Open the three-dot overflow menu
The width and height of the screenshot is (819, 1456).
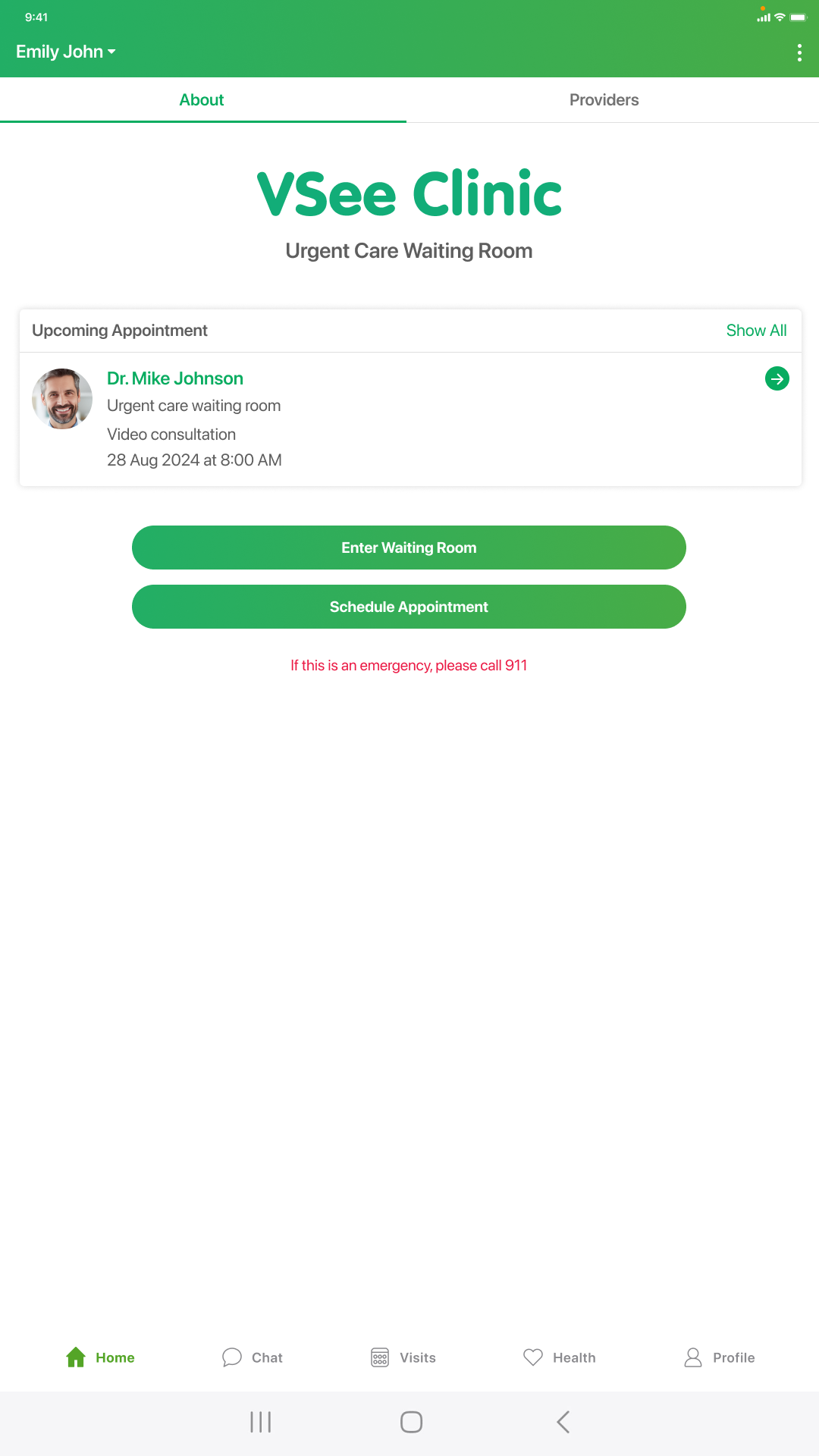tap(799, 52)
